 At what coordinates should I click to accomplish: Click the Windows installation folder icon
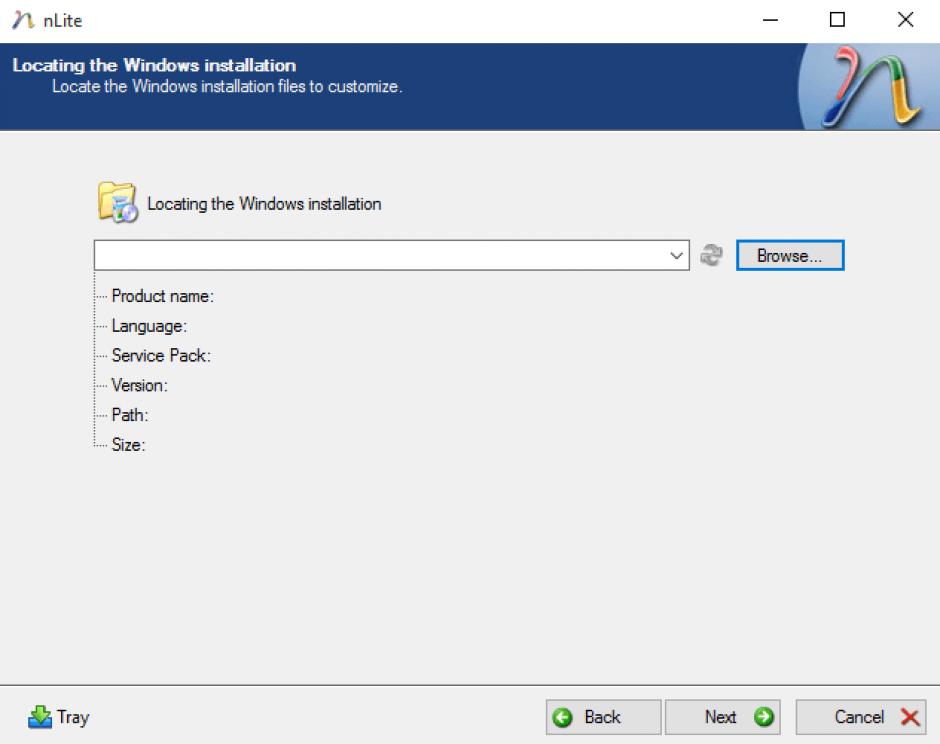(118, 202)
